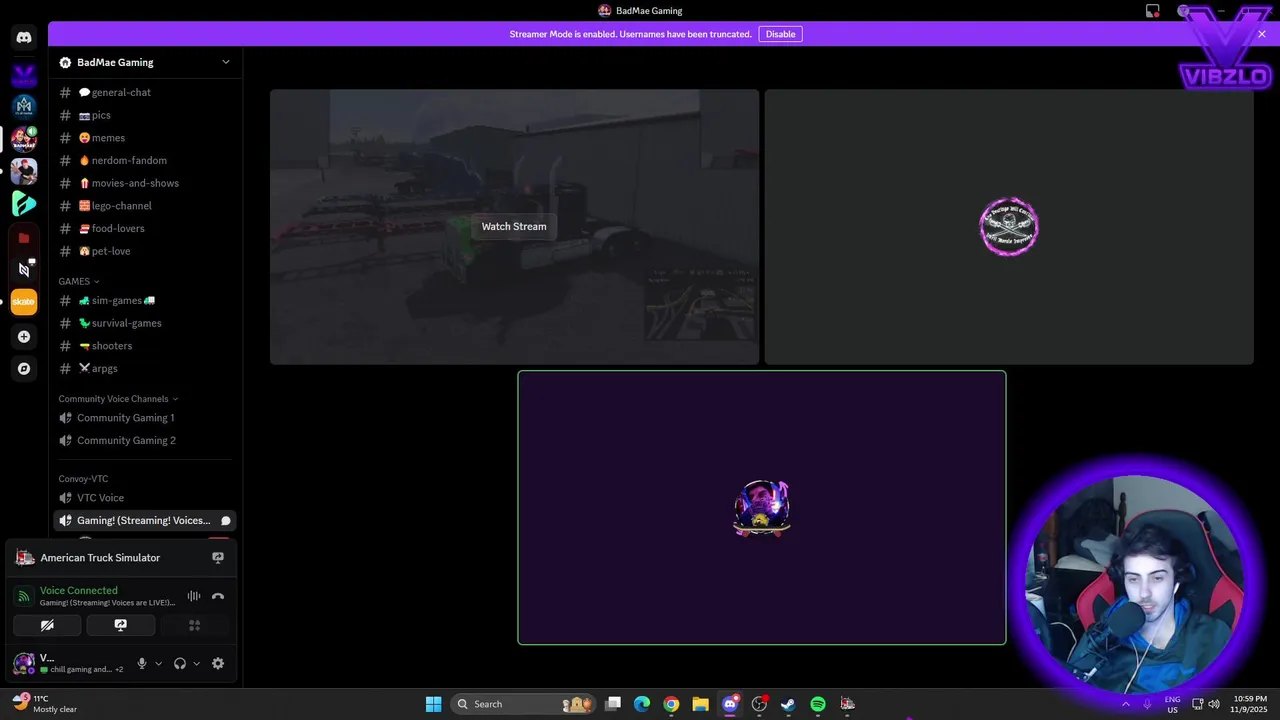Deafen the headphones
Screen dimensions: 1280x720
point(180,663)
